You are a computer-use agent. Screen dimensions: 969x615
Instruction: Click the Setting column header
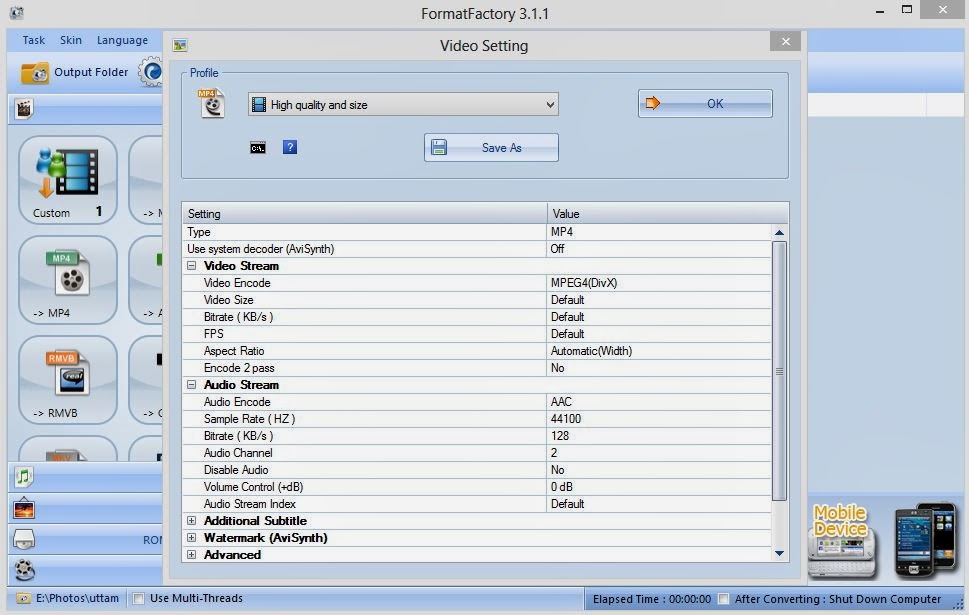(365, 214)
